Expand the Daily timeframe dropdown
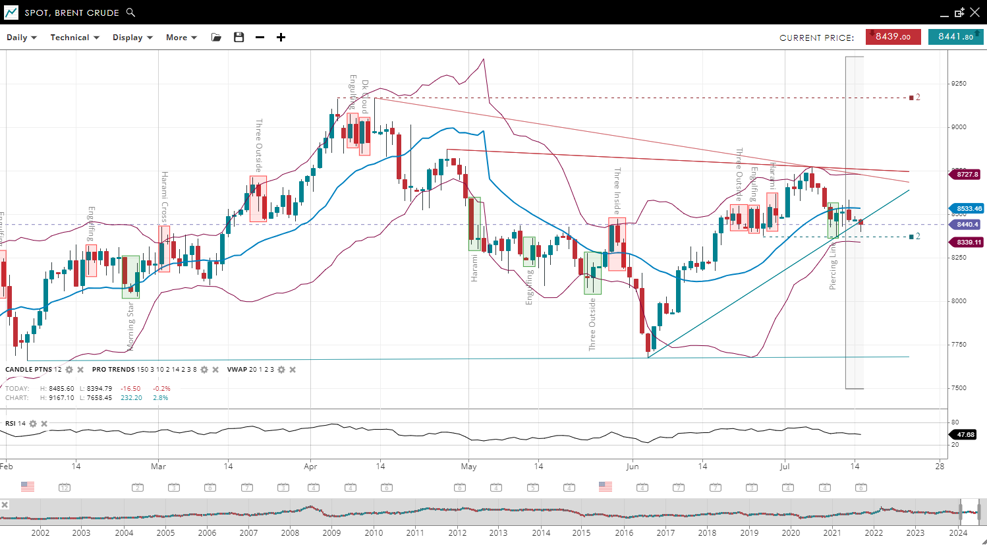The image size is (987, 545). (21, 38)
